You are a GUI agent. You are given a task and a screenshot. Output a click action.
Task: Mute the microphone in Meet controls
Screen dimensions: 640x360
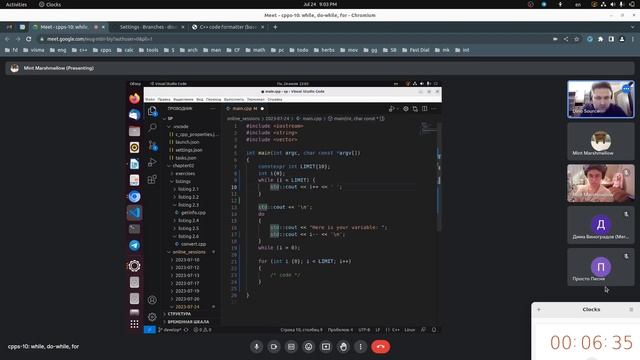coord(256,347)
